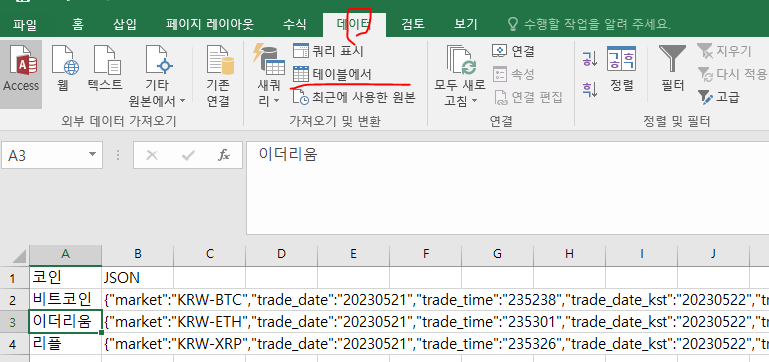This screenshot has width=769, height=362.
Task: Click 쿼리 표시 button
Action: (x=328, y=51)
